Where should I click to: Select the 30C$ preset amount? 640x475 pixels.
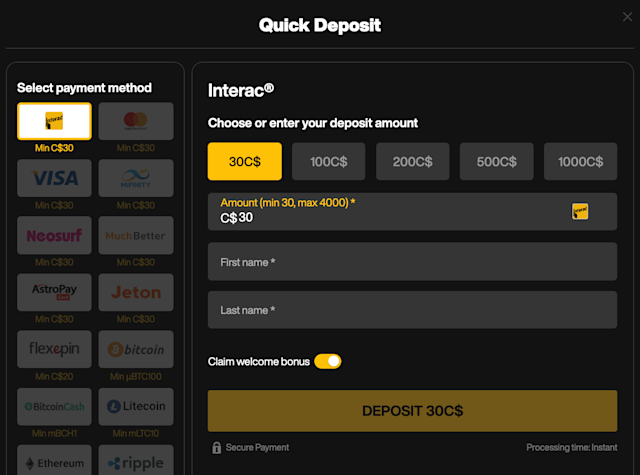click(x=245, y=161)
